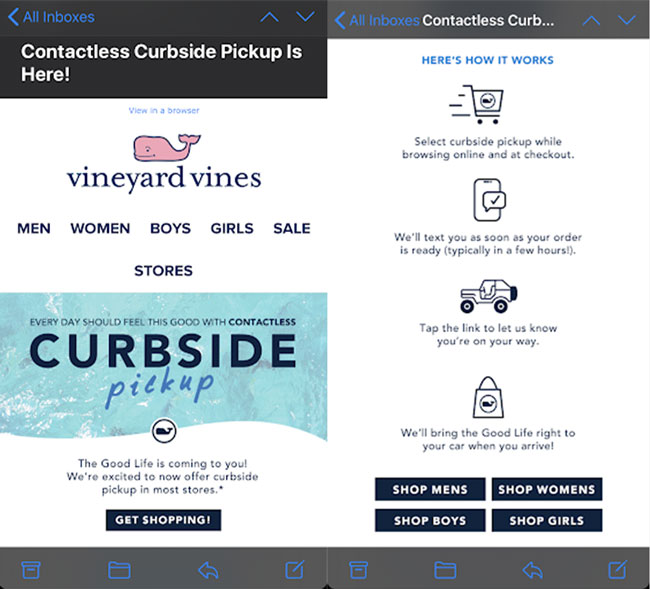The image size is (650, 589).
Task: Compose new message from right toolbar
Action: (x=620, y=569)
